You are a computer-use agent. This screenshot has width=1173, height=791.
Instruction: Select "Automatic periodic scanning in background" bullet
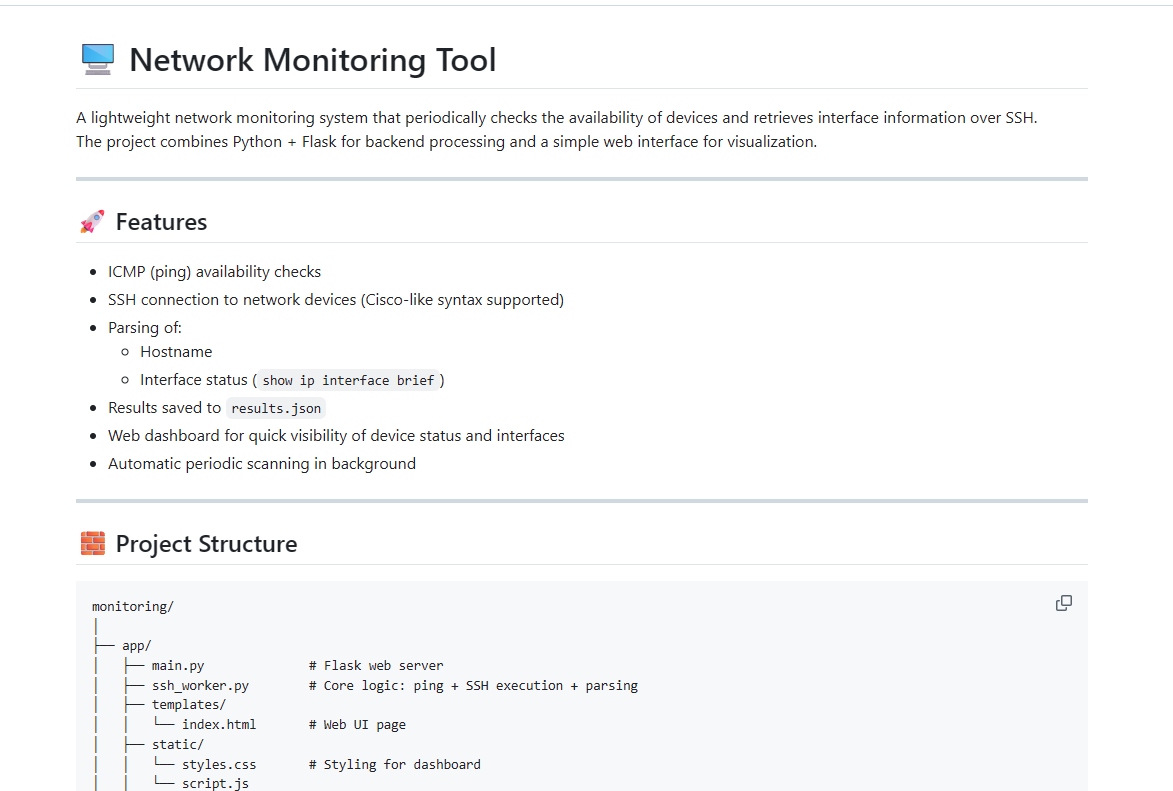pyautogui.click(x=262, y=463)
